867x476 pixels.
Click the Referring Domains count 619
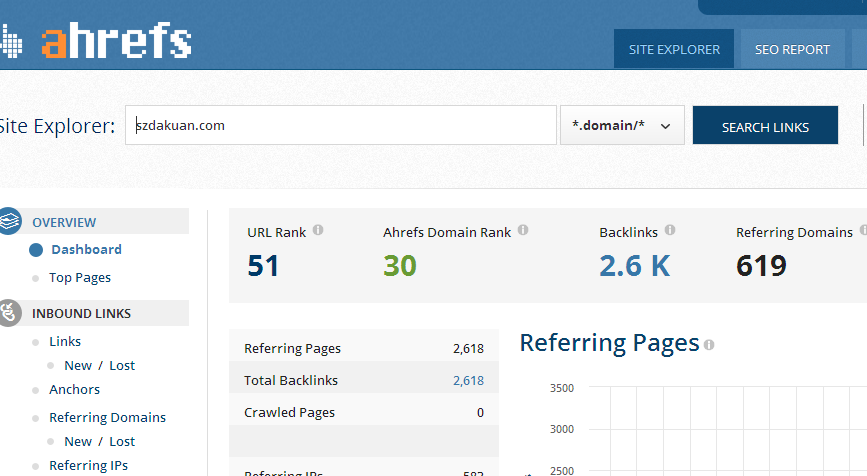[761, 266]
